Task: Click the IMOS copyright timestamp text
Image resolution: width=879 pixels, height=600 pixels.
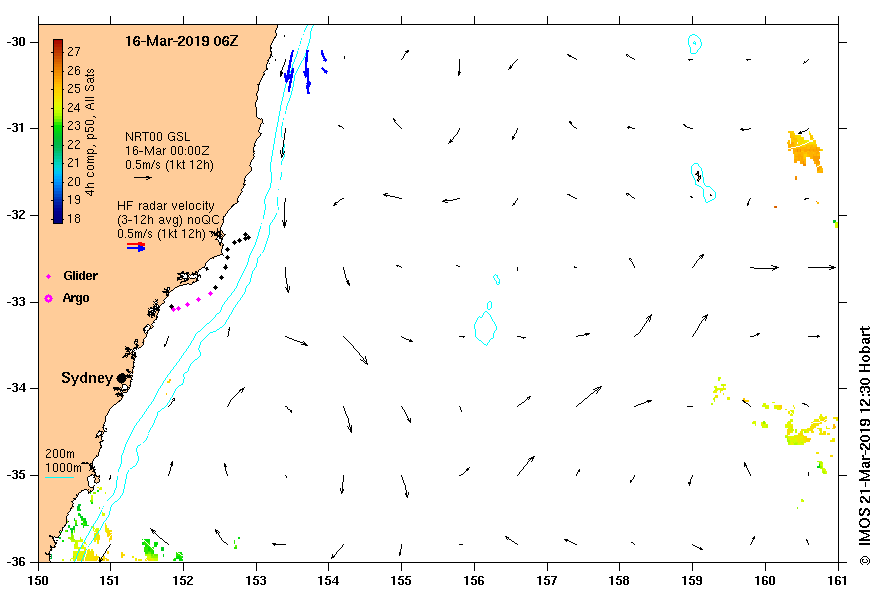Action: [864, 445]
